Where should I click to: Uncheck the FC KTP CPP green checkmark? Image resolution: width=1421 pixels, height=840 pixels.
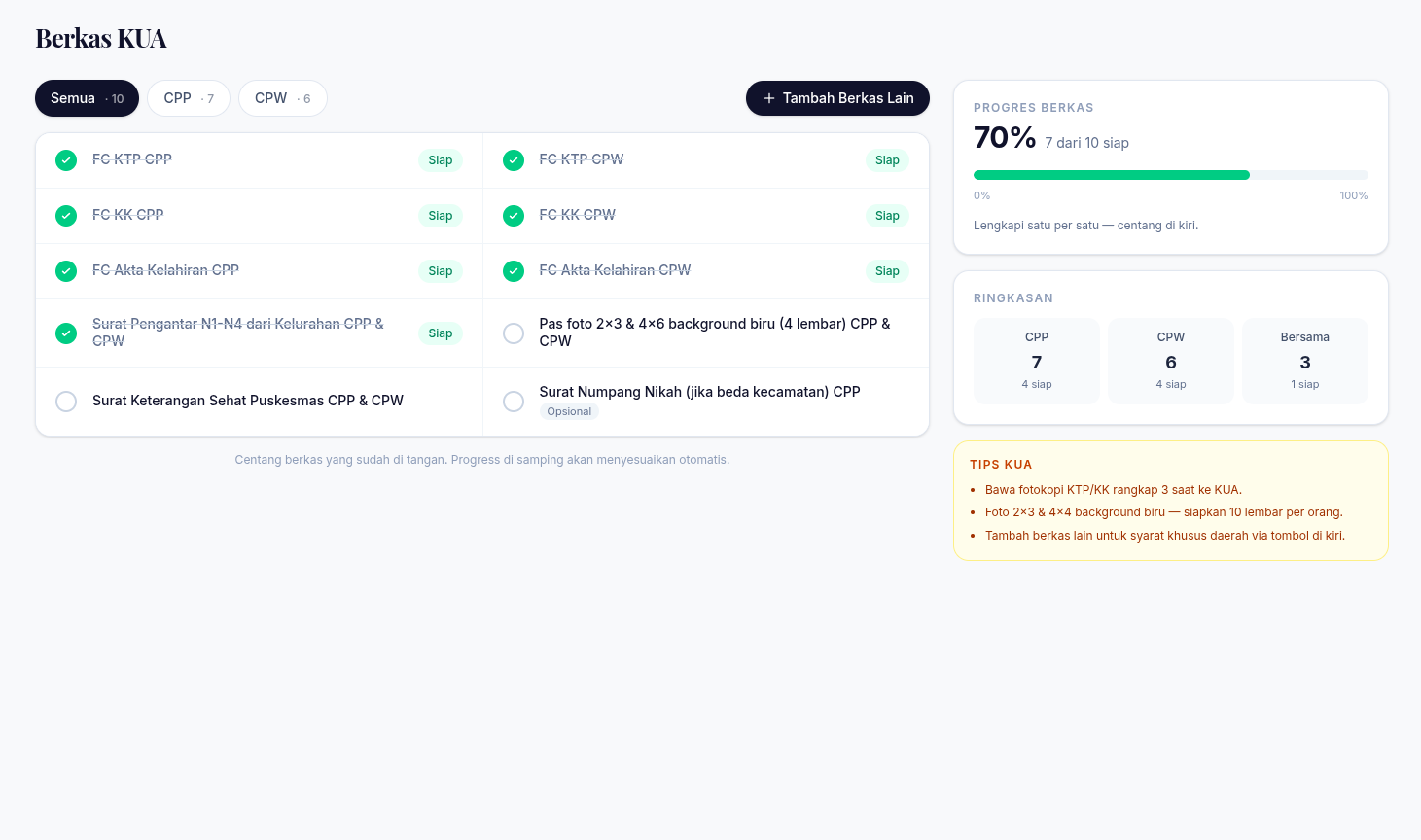66,160
